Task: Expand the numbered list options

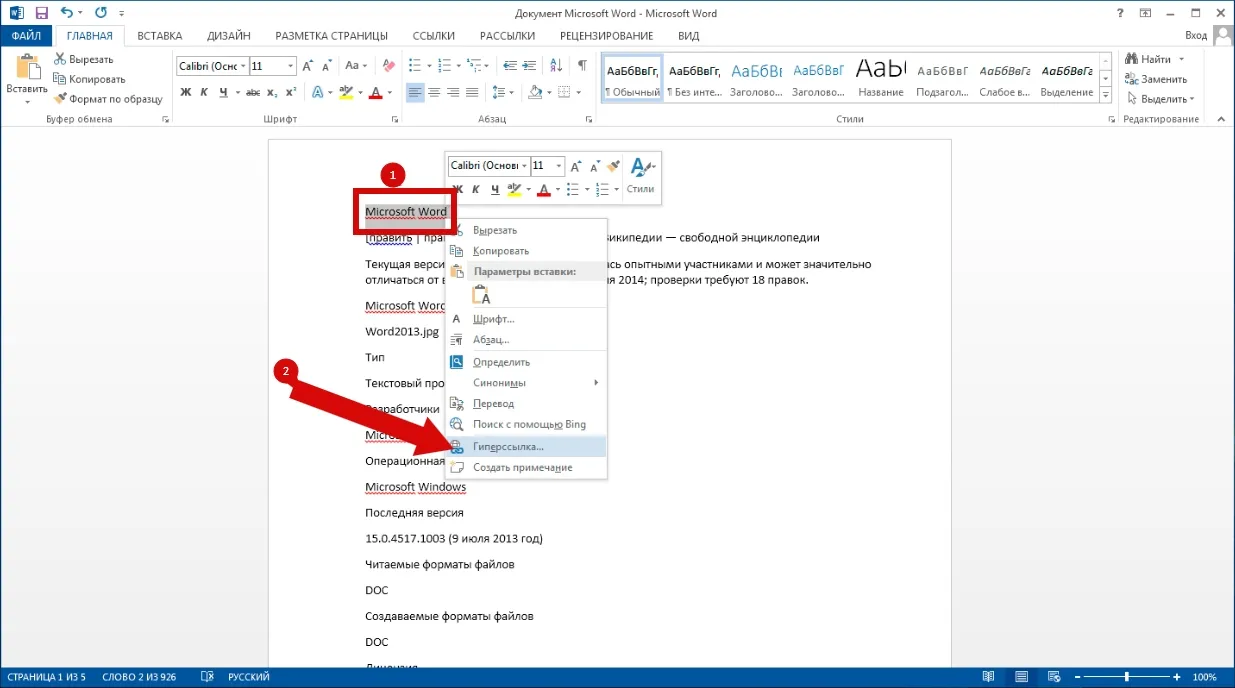Action: coord(460,66)
